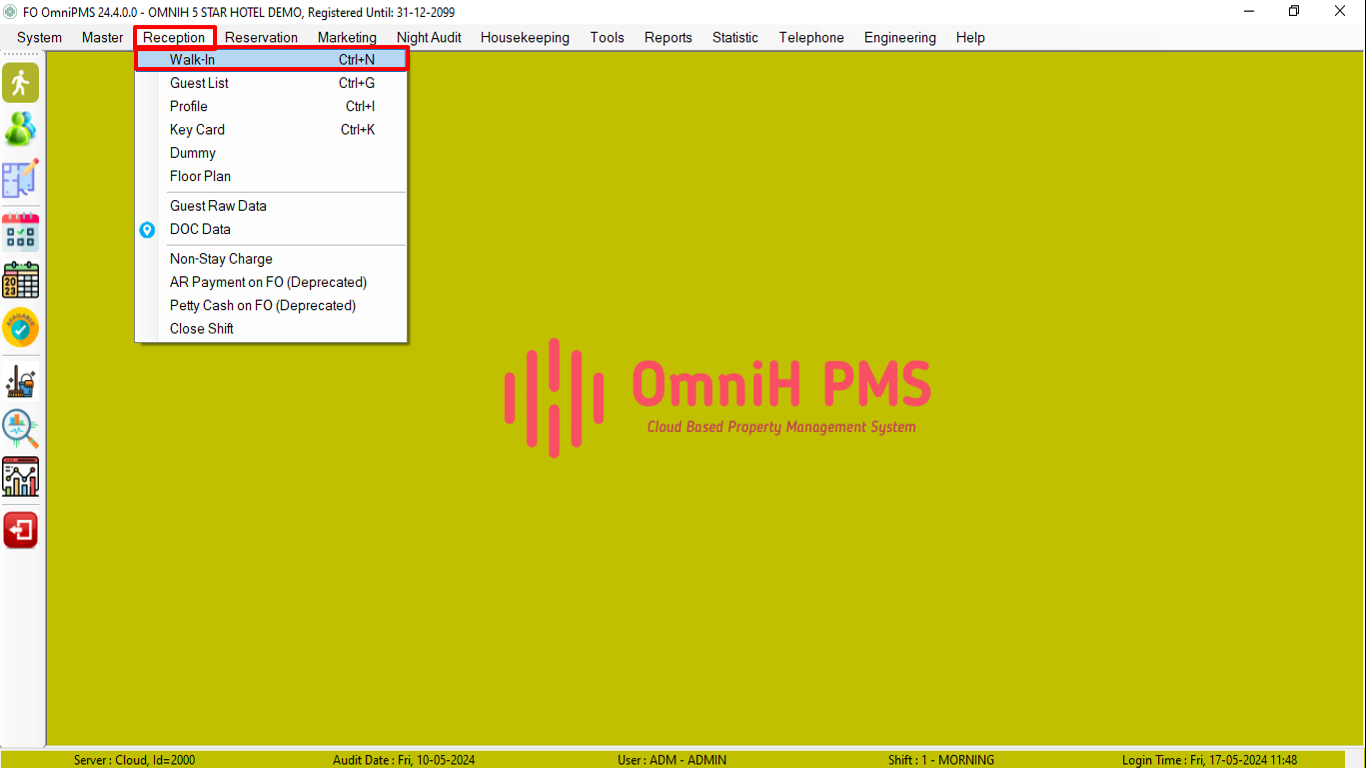Select Guest List menu entry

[272, 83]
